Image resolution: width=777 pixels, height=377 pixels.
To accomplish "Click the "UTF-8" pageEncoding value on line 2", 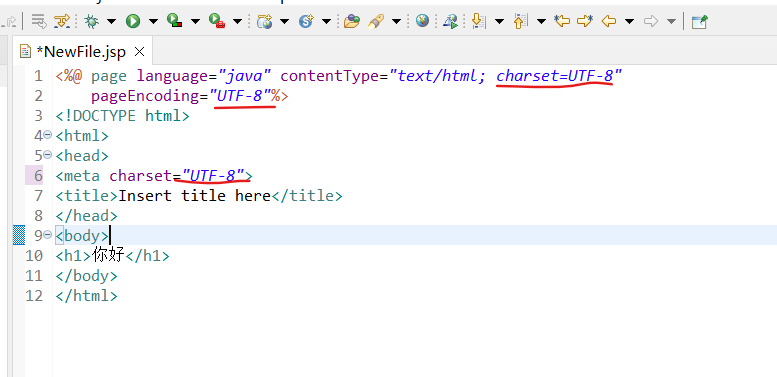I will point(240,96).
